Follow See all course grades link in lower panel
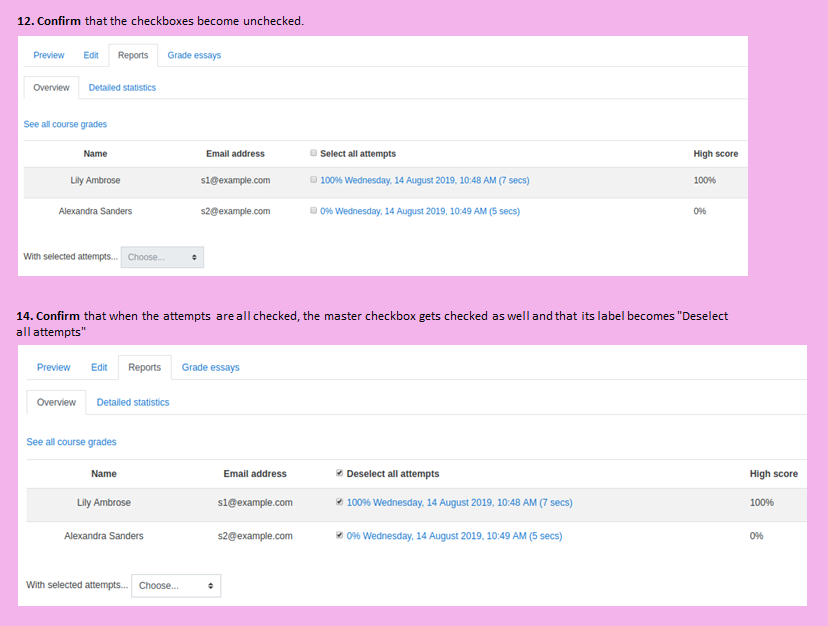This screenshot has height=626, width=828. [71, 442]
